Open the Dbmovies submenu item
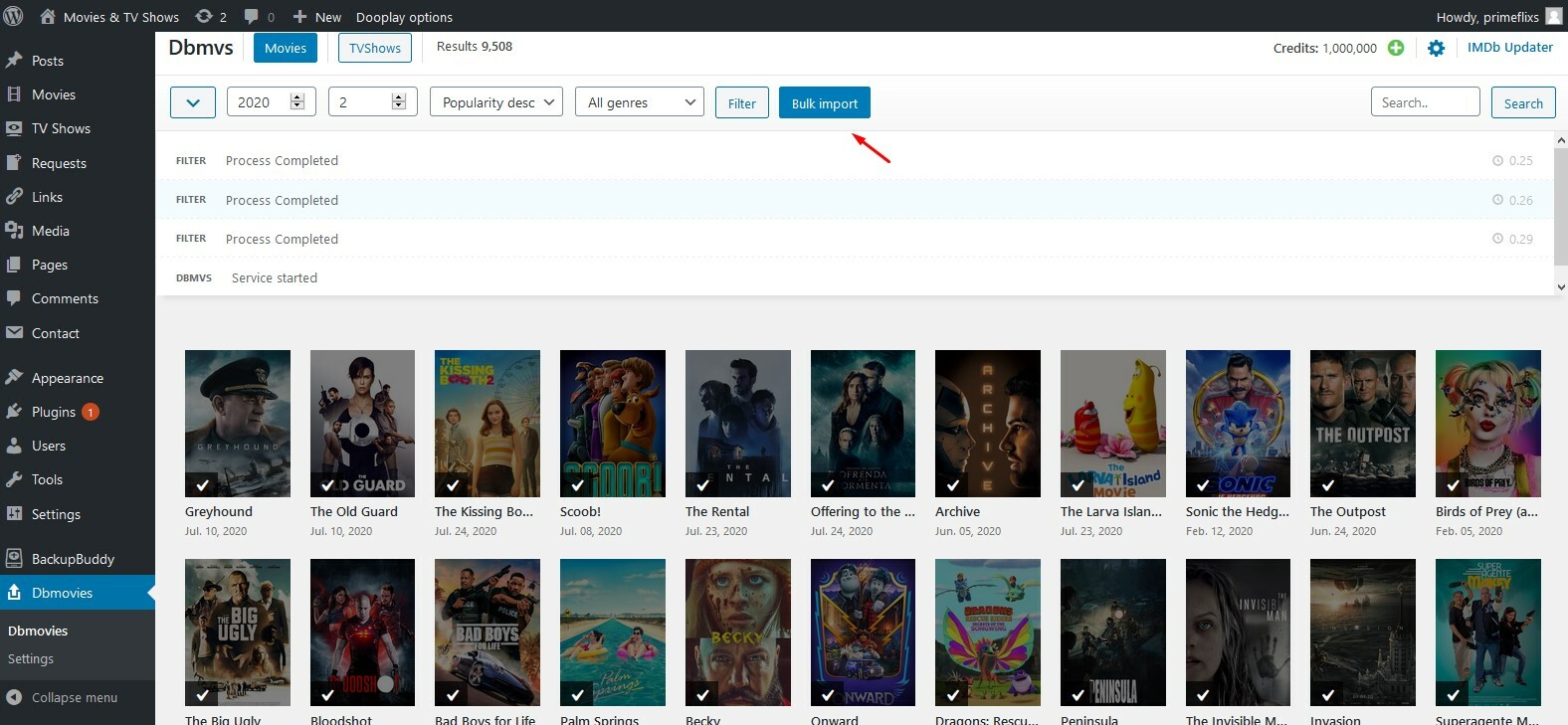 pyautogui.click(x=38, y=631)
